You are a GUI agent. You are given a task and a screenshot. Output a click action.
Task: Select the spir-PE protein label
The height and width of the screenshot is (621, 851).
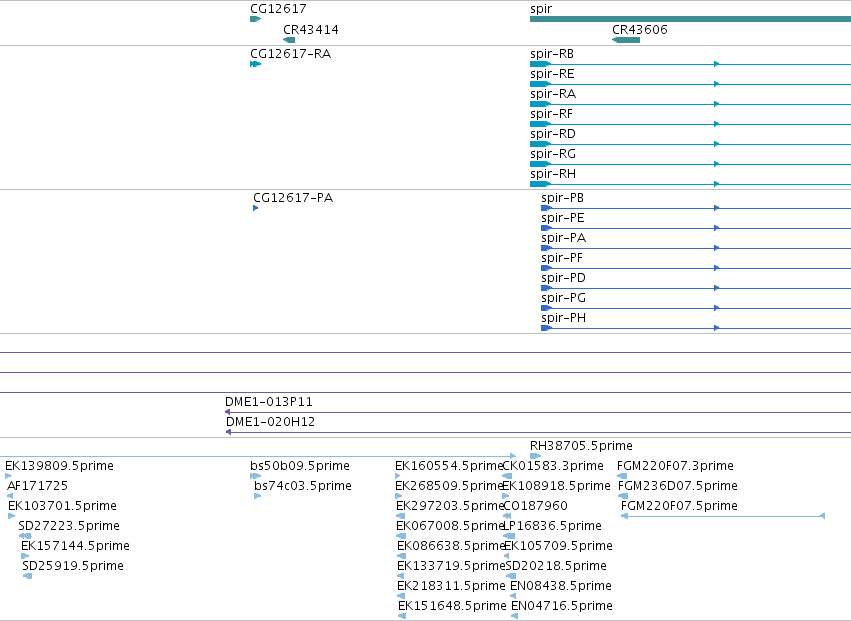pos(562,218)
